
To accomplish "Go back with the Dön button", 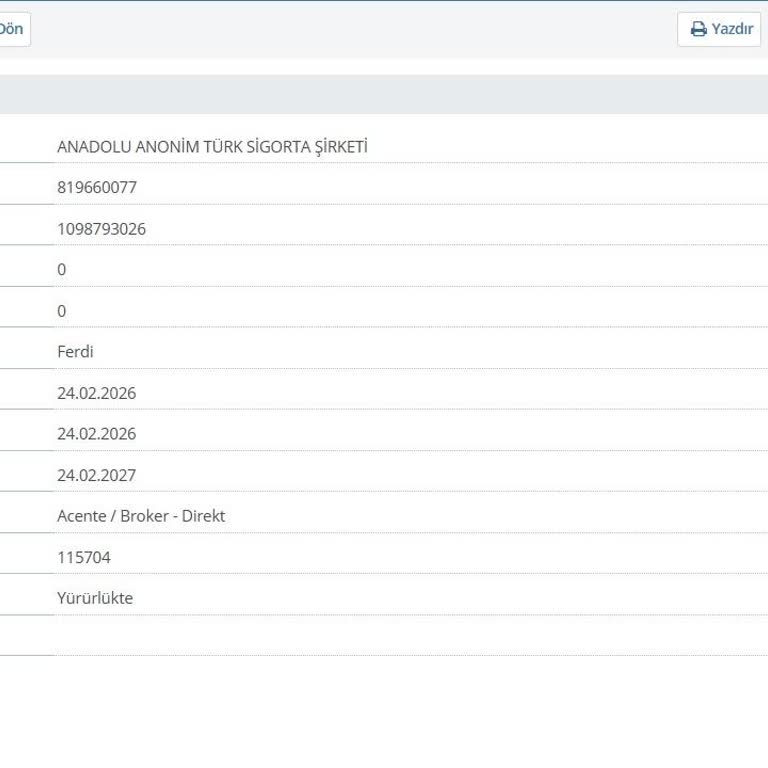I will click(x=13, y=29).
